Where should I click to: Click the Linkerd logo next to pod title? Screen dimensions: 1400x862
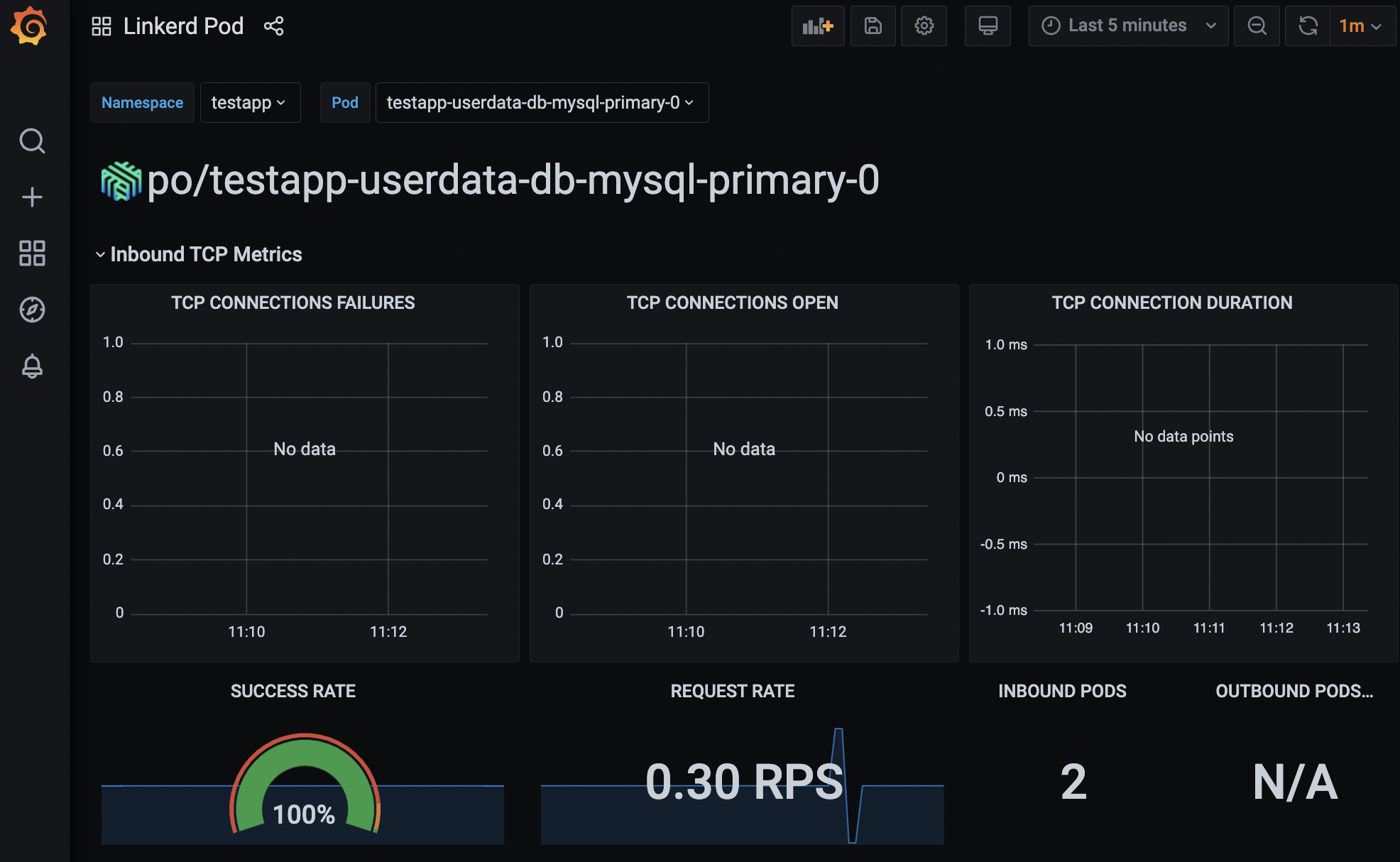click(x=121, y=180)
